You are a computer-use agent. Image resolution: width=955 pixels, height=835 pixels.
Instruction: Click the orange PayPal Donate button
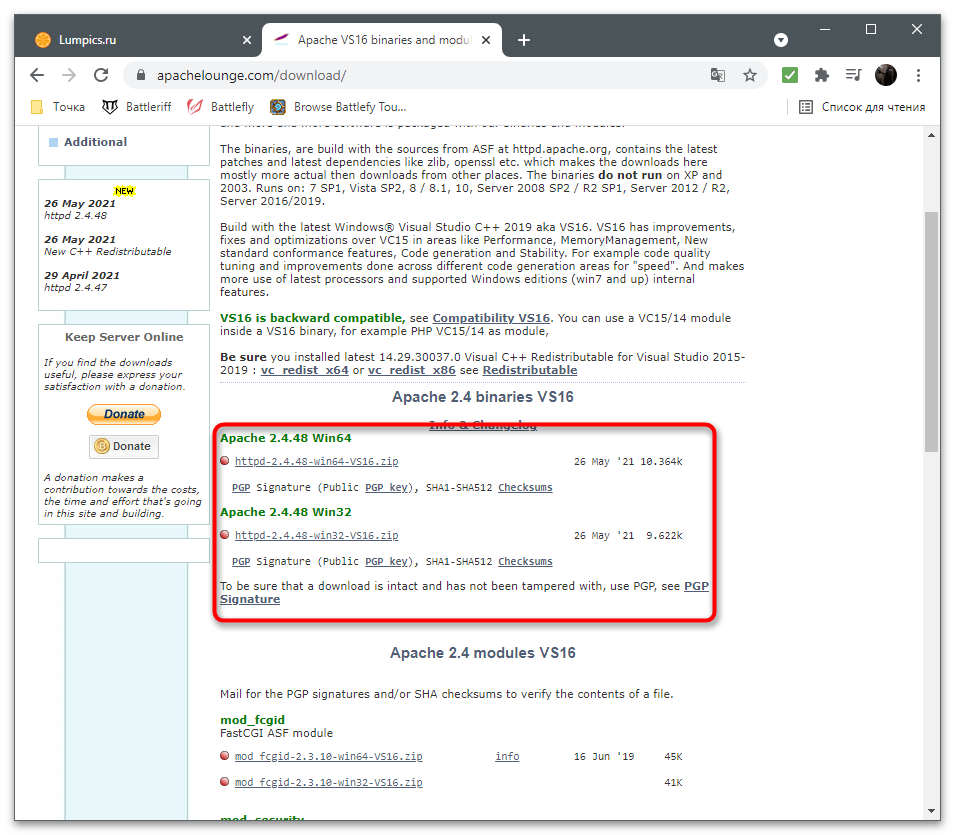(x=124, y=414)
